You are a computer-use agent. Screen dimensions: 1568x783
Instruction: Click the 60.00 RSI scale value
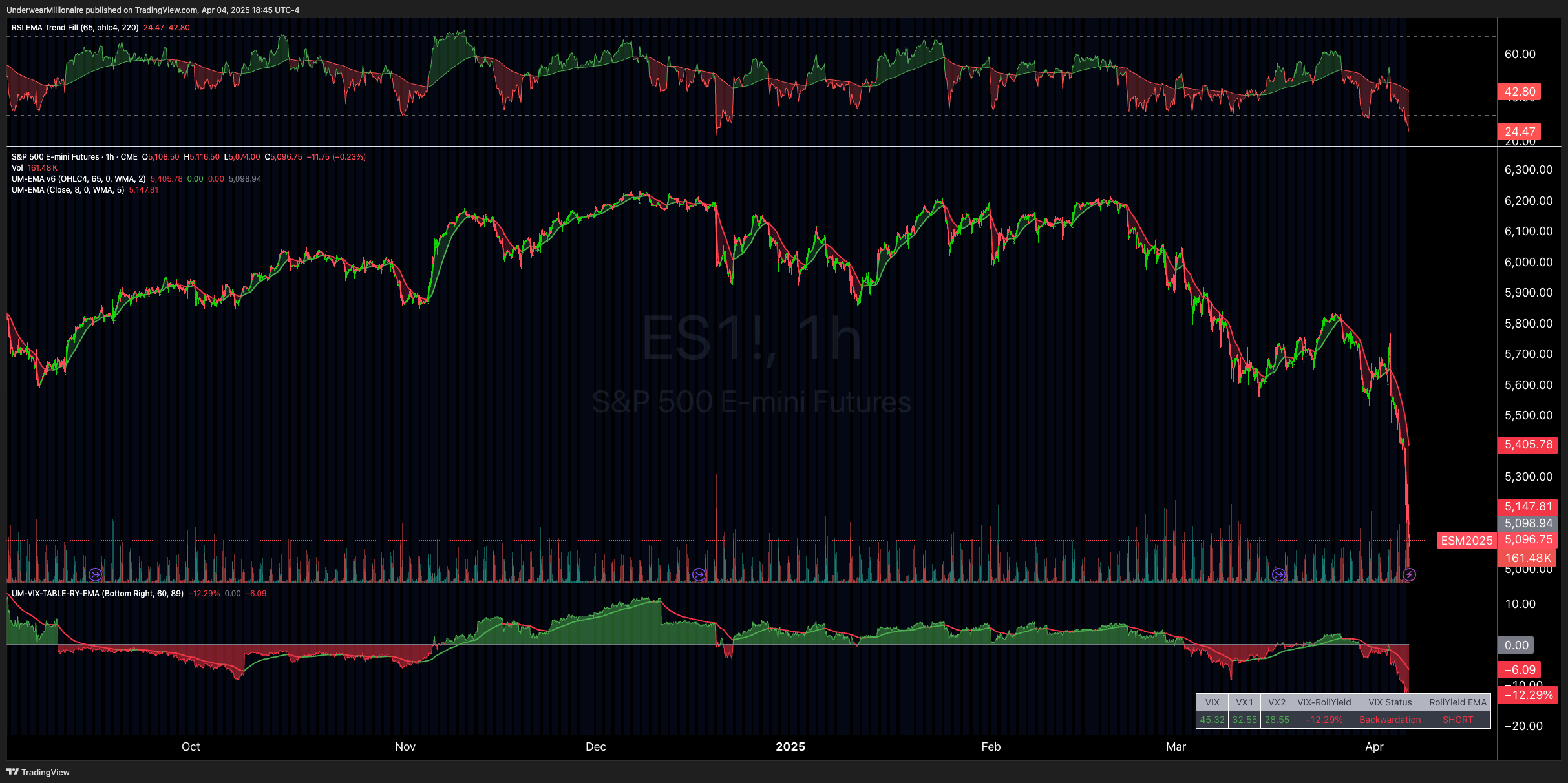point(1520,54)
